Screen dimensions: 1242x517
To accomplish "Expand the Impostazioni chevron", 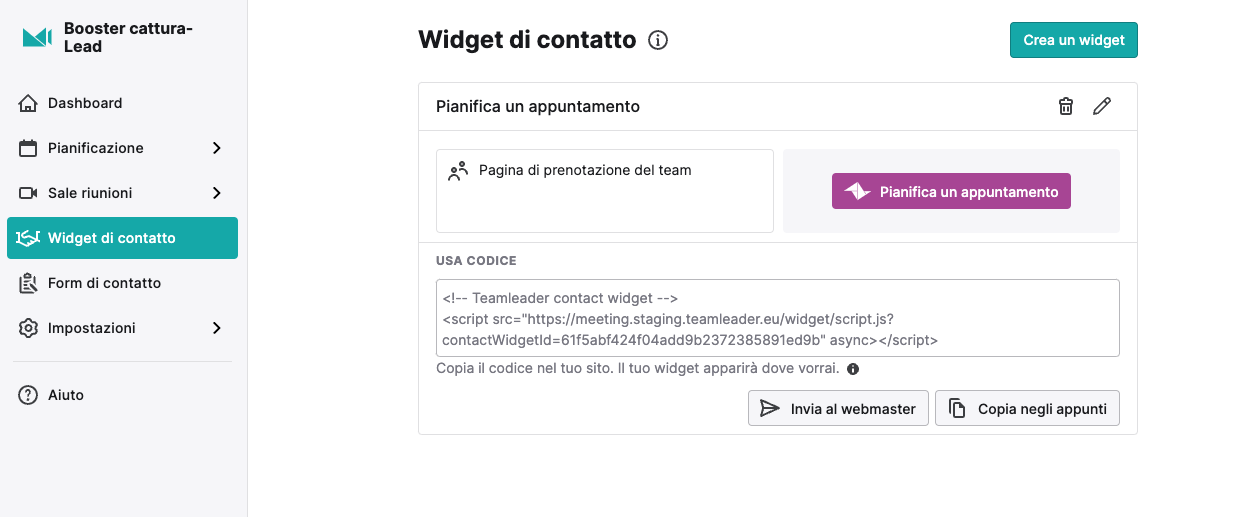I will click(x=217, y=328).
